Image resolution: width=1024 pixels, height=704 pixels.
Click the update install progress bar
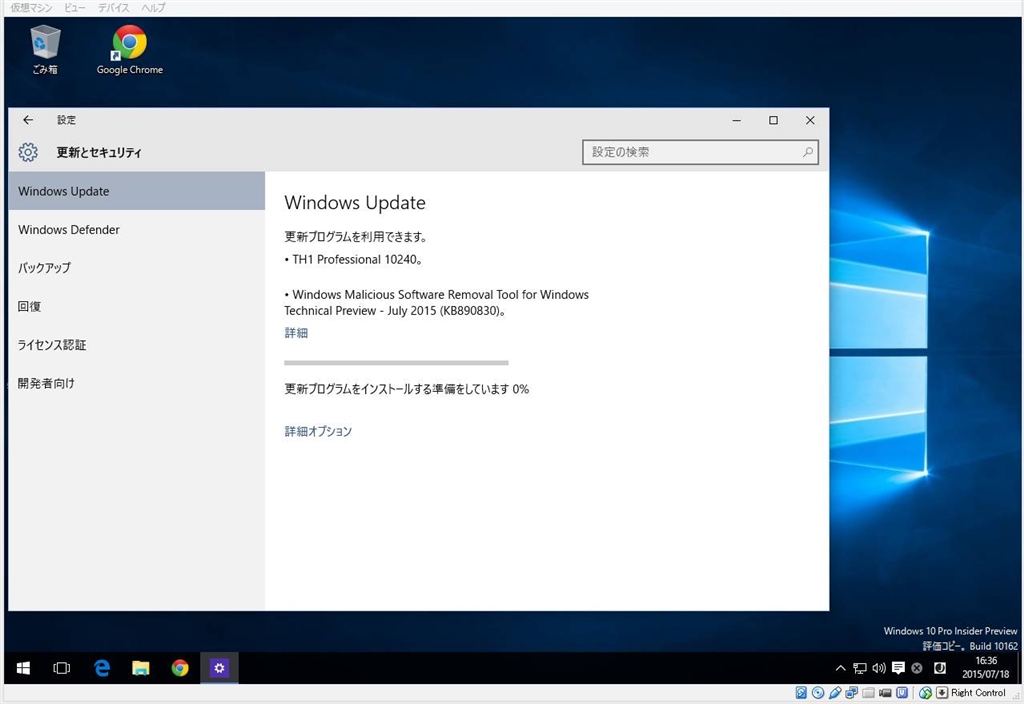(396, 362)
